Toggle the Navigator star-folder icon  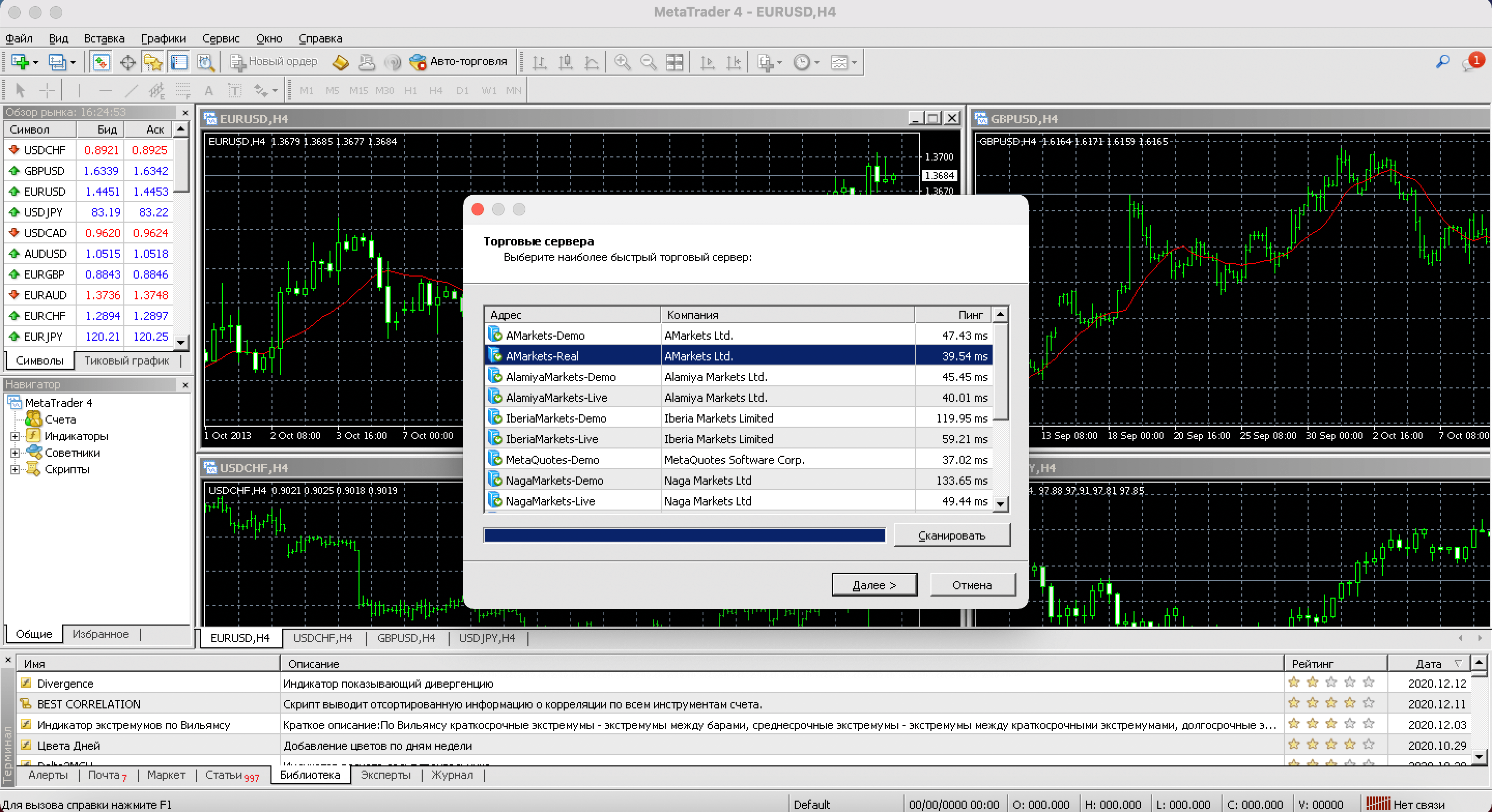pos(153,62)
